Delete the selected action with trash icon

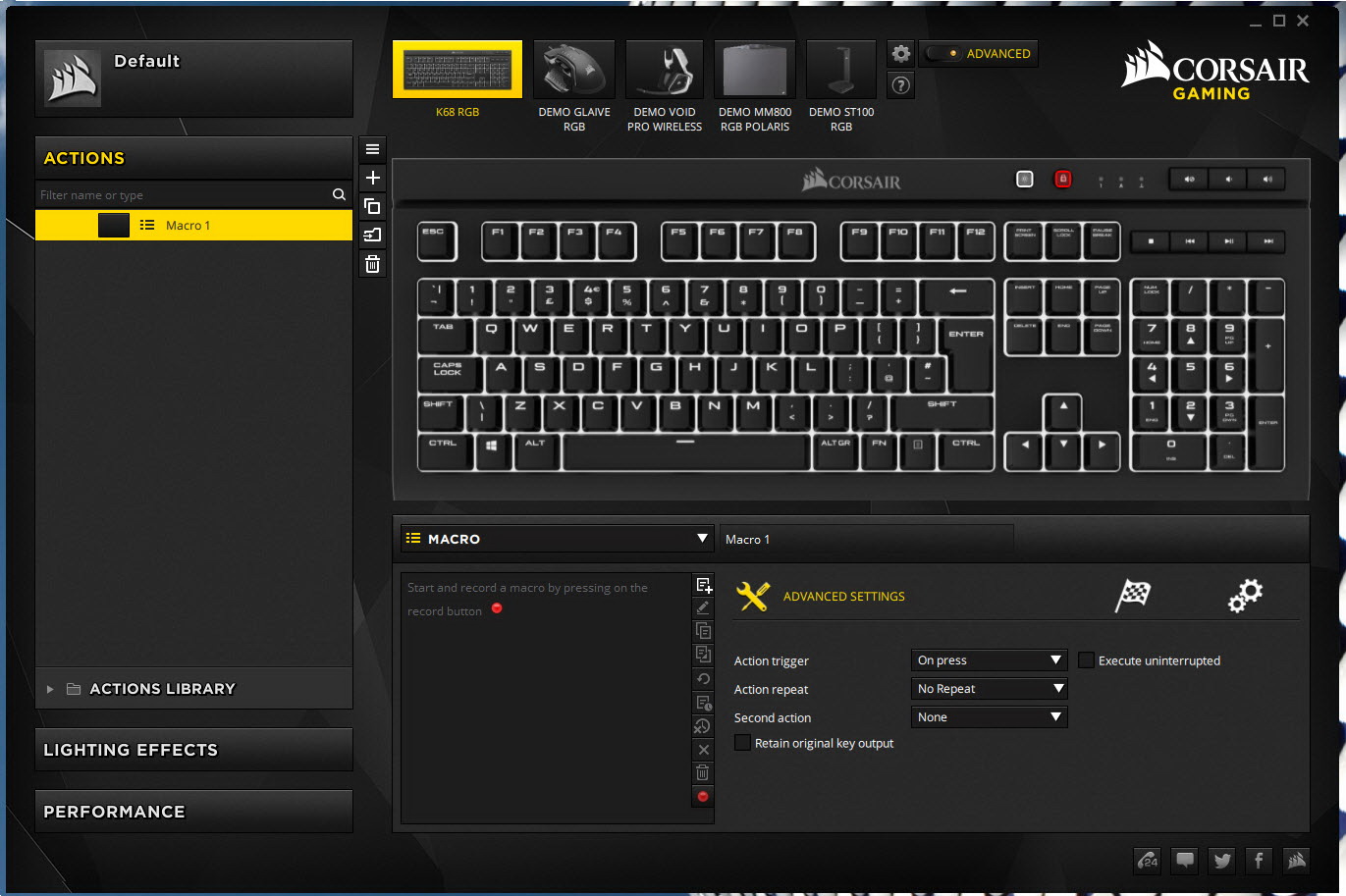click(372, 263)
